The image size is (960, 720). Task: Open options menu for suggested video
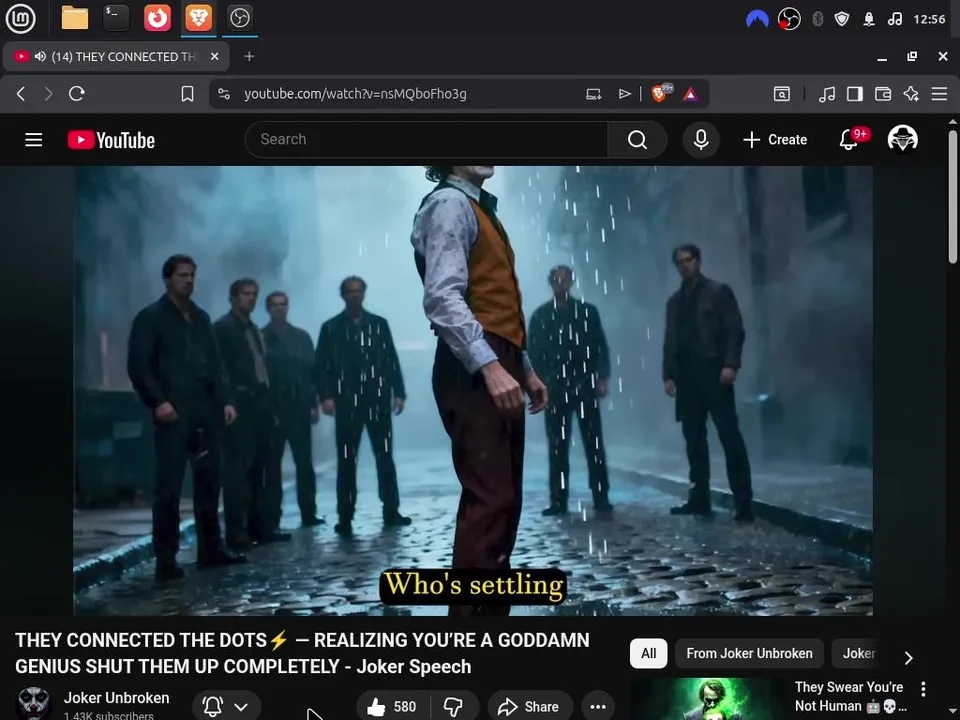pos(923,689)
